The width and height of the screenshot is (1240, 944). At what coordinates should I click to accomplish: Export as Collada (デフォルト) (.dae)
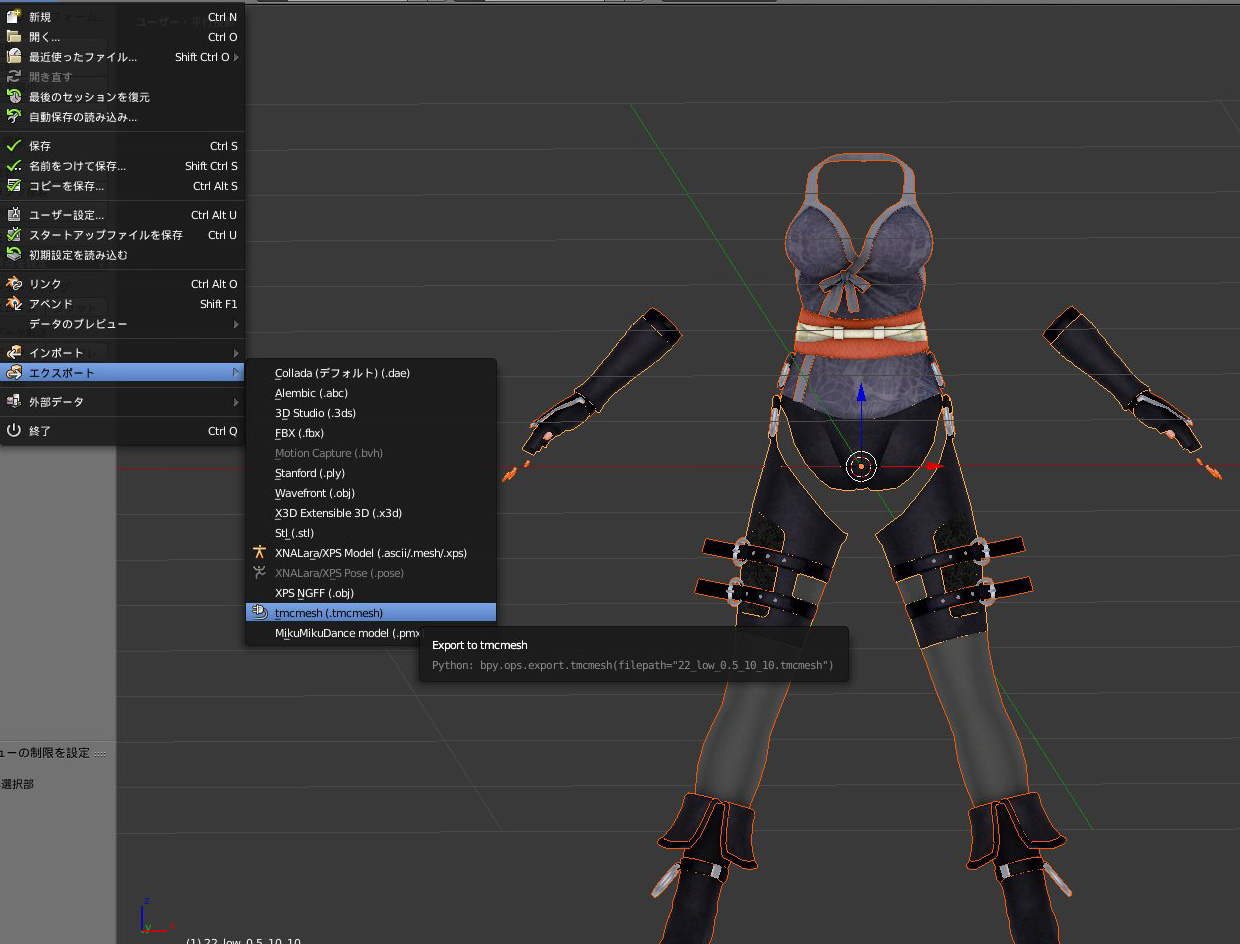371,373
